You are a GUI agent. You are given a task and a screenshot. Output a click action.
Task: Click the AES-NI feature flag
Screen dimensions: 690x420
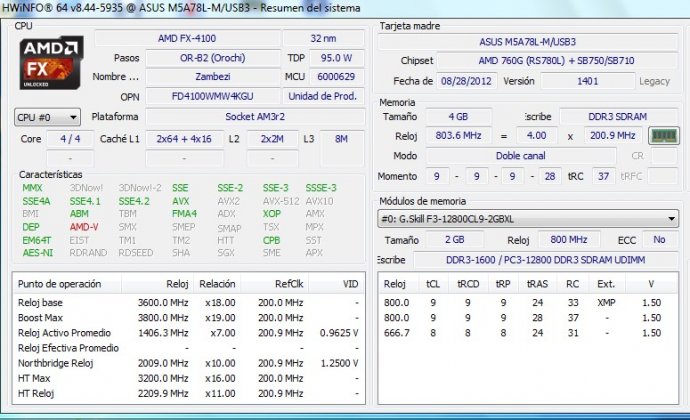point(37,253)
